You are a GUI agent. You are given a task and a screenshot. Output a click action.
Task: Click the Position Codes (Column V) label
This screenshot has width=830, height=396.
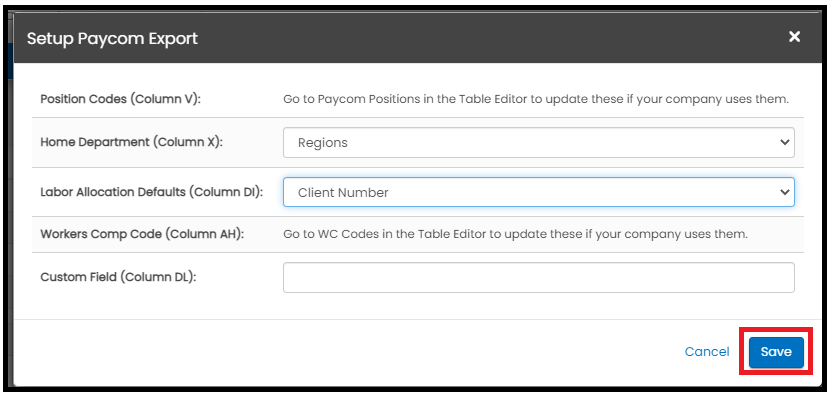[121, 100]
